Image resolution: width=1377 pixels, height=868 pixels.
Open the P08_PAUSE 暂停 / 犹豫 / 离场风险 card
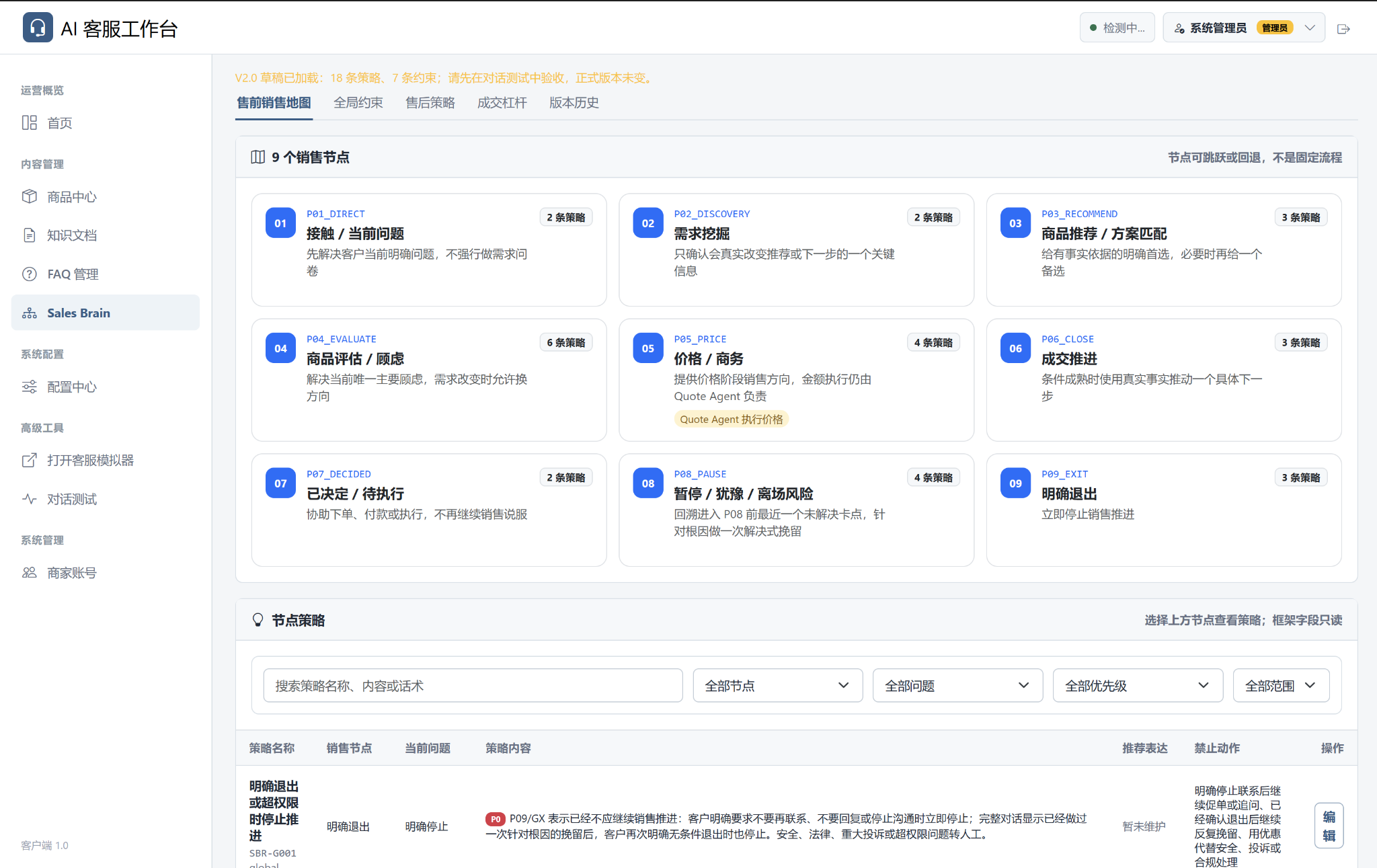pyautogui.click(x=796, y=510)
